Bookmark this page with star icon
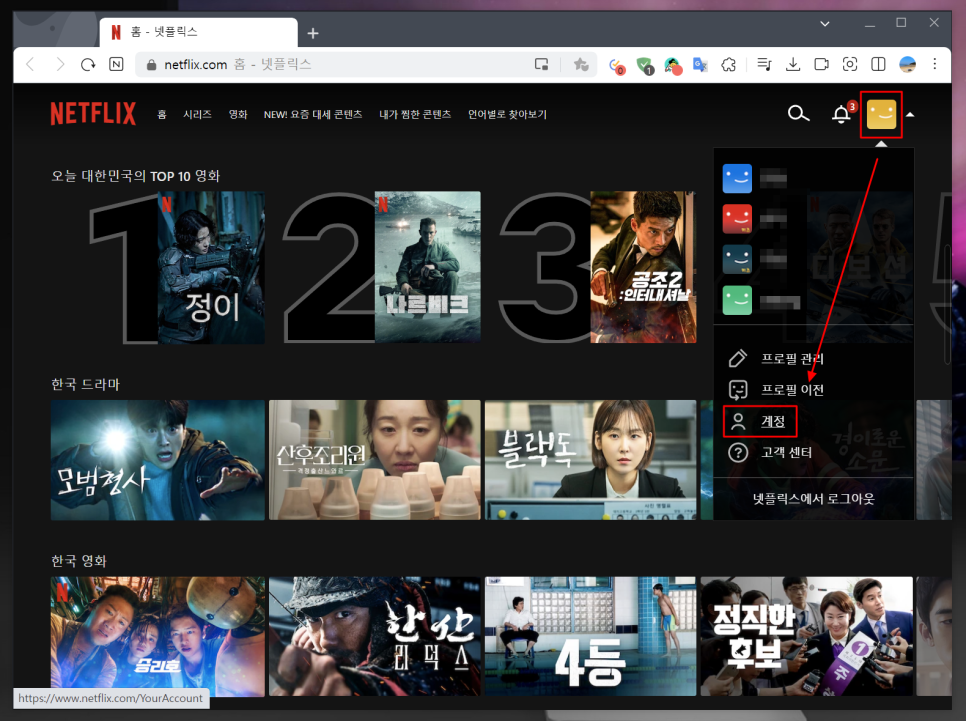Viewport: 966px width, 721px height. 580,64
